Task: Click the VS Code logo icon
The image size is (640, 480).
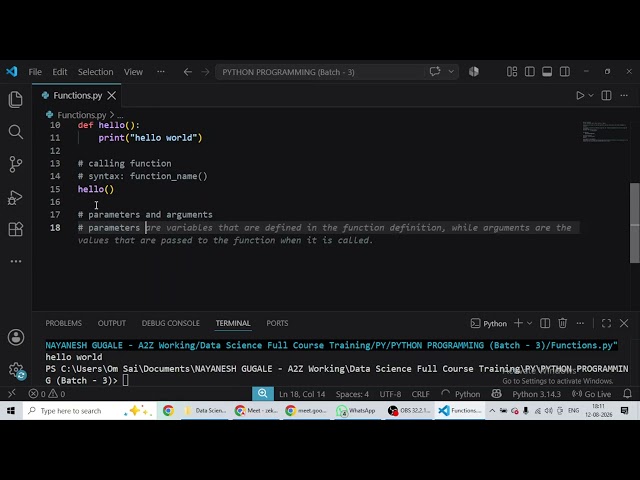Action: (x=11, y=72)
